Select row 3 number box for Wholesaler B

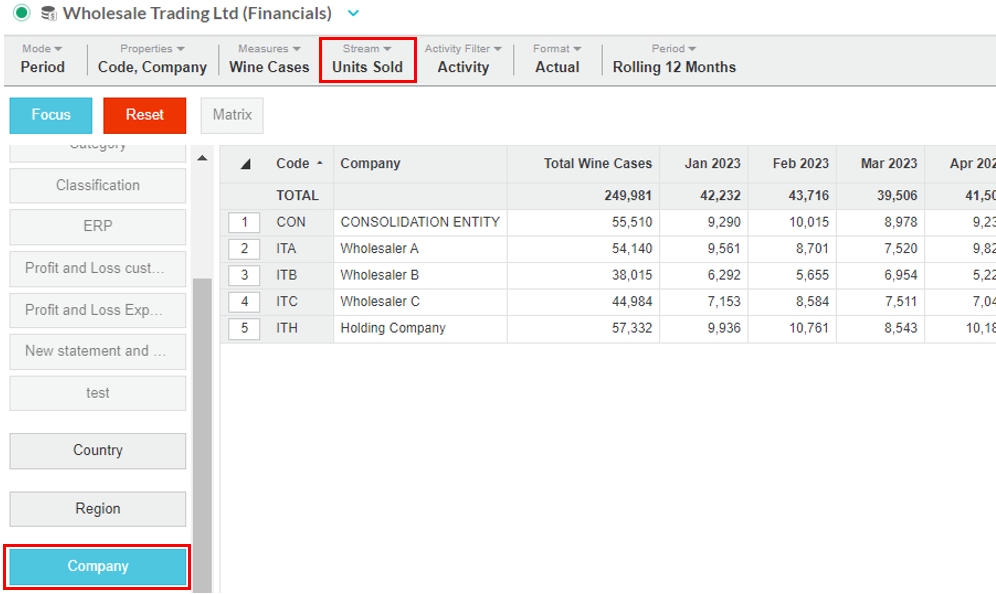click(x=244, y=275)
